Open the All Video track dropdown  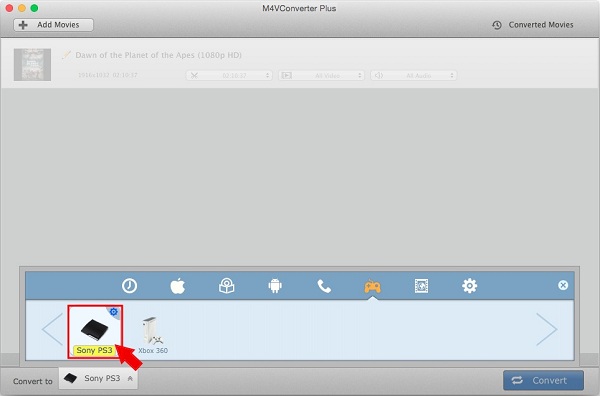[321, 75]
